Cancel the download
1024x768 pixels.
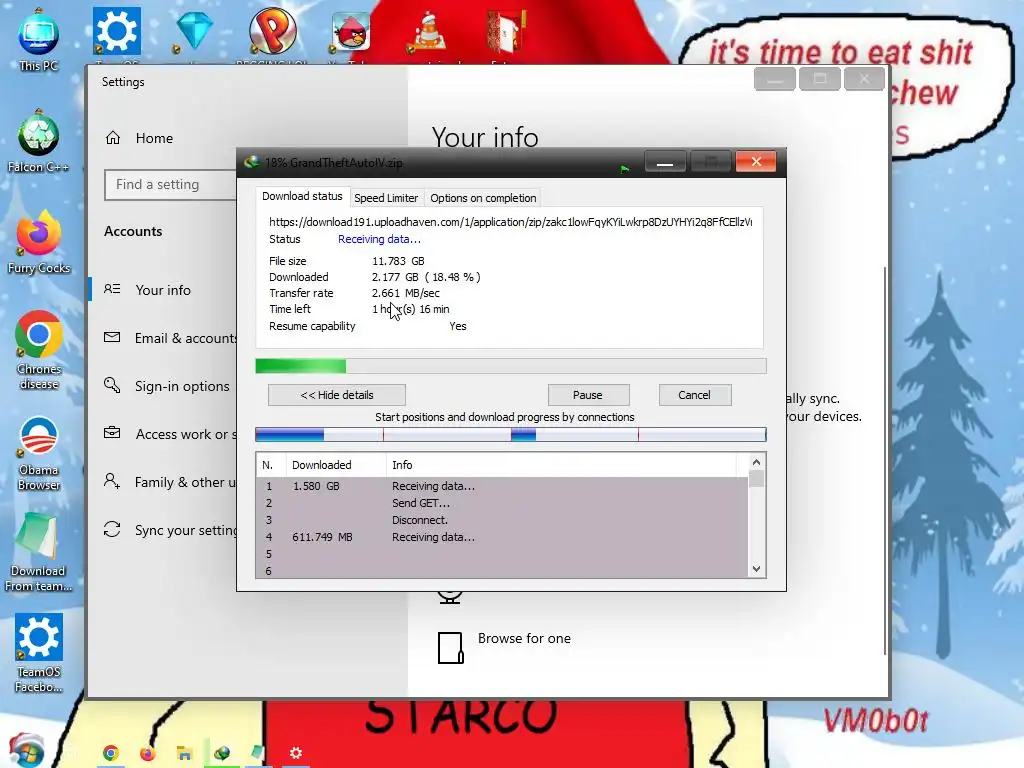point(694,395)
